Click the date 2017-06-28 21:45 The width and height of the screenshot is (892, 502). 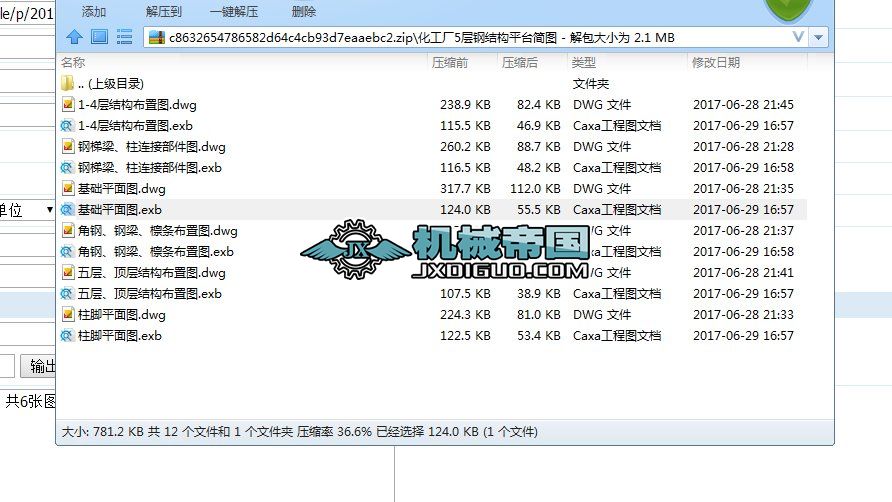click(743, 105)
